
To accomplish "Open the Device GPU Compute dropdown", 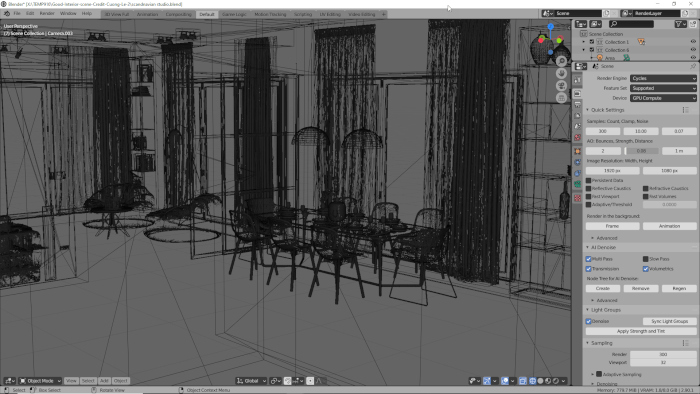I will [663, 98].
